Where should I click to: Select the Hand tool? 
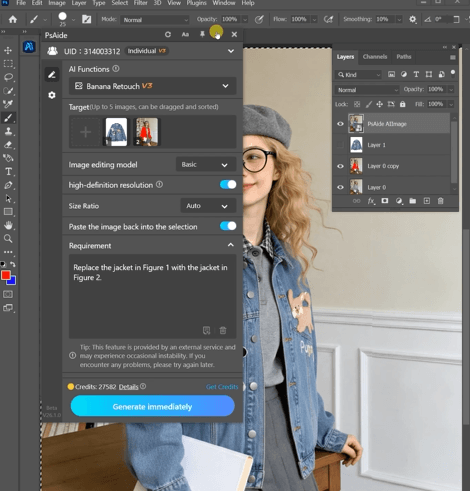click(x=8, y=225)
